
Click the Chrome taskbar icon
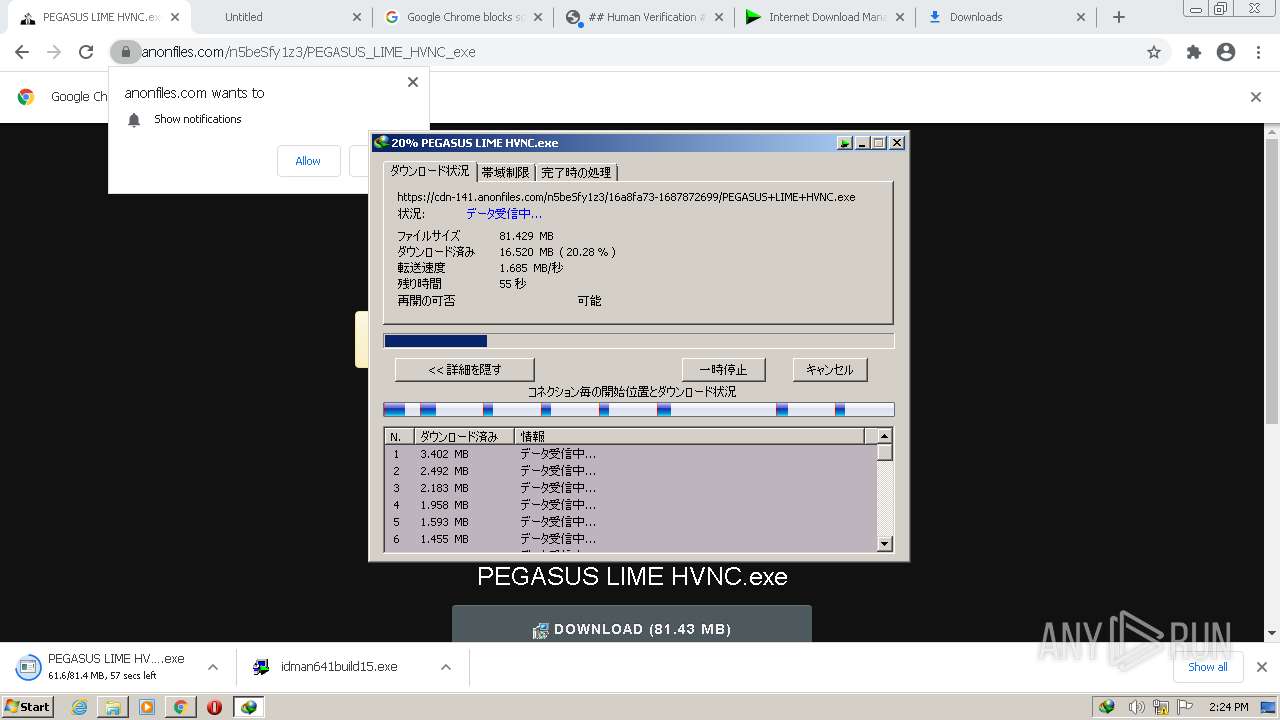pyautogui.click(x=180, y=707)
